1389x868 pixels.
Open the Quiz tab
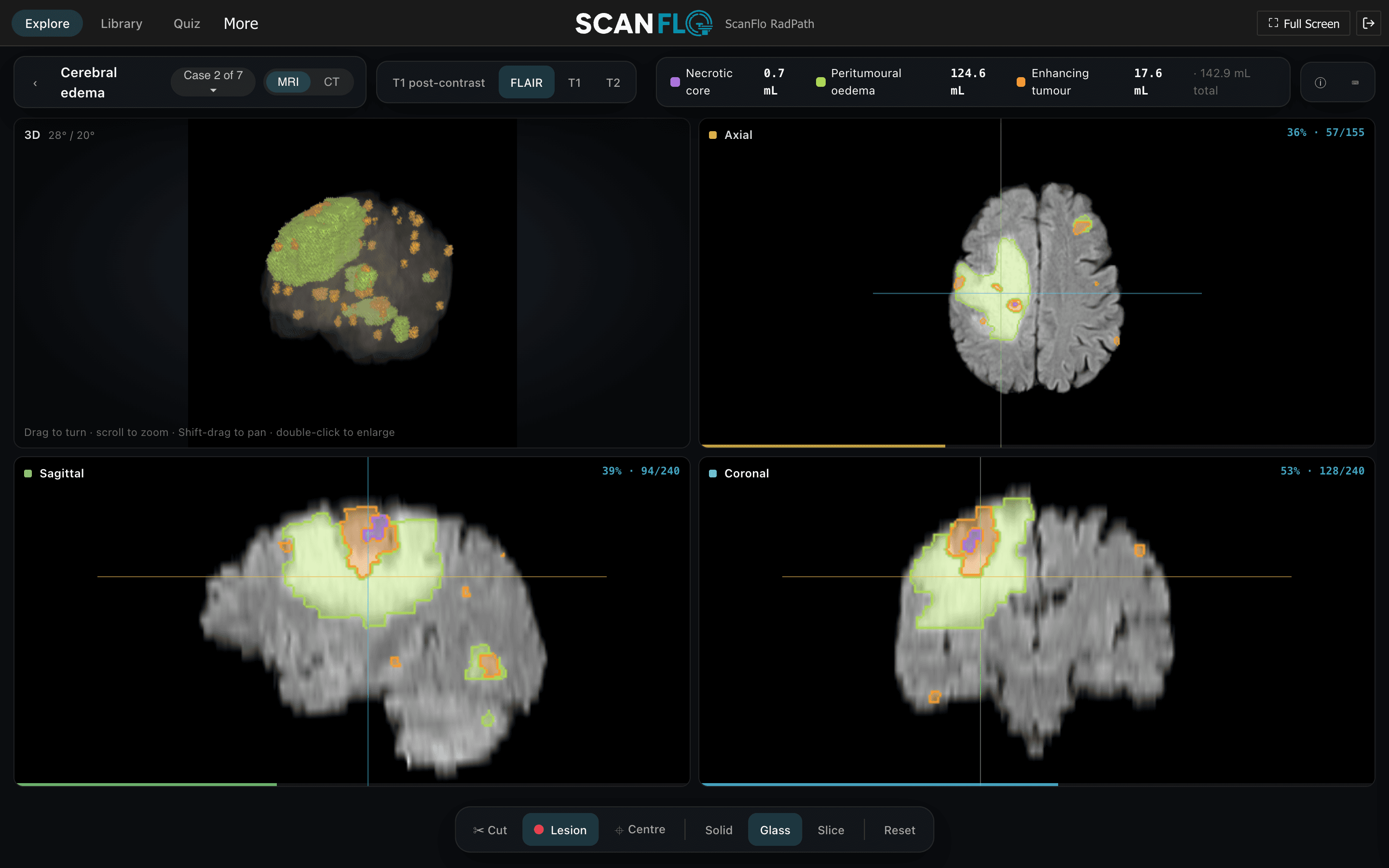187,24
